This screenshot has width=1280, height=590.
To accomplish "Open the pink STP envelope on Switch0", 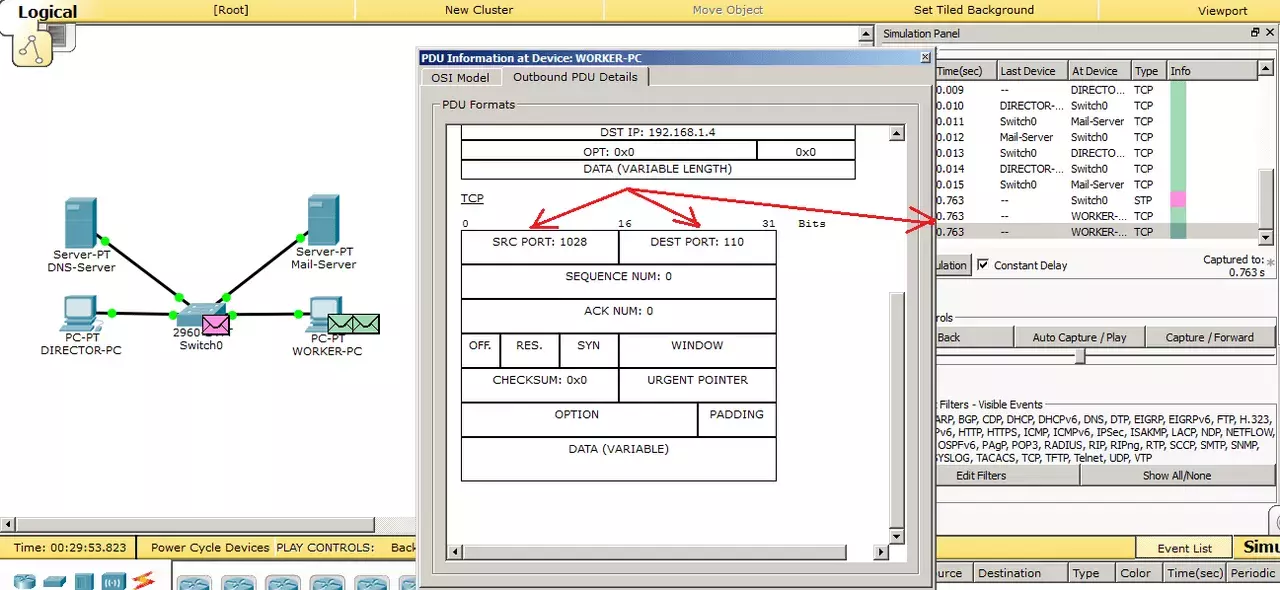I will point(216,324).
